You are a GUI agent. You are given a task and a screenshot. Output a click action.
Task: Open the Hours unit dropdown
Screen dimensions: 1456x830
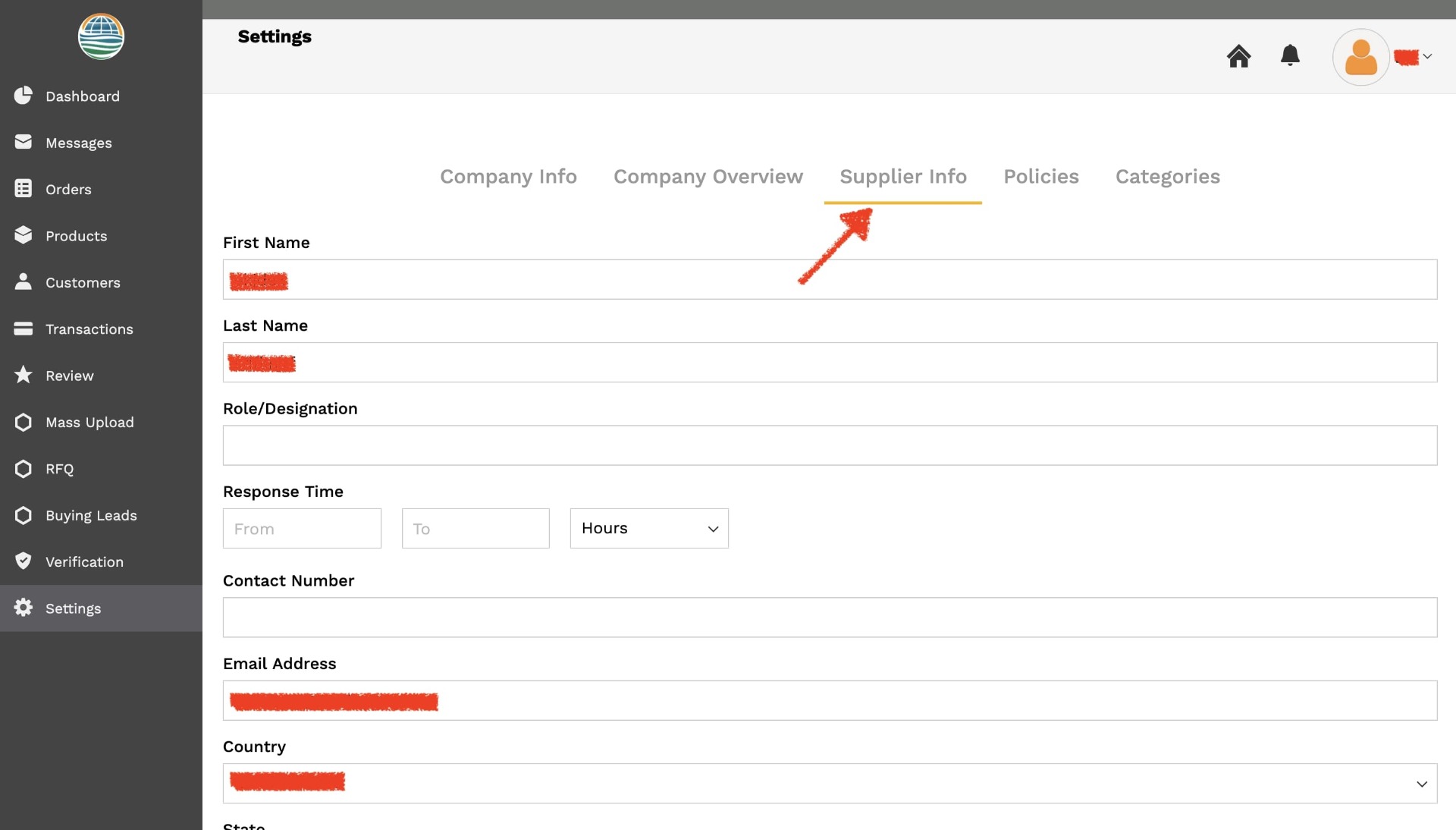(x=649, y=528)
